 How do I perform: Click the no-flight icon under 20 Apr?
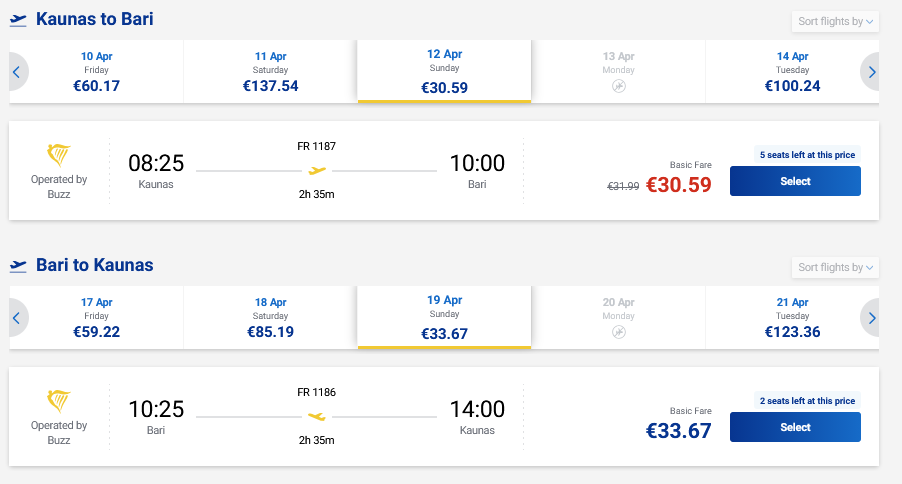619,333
